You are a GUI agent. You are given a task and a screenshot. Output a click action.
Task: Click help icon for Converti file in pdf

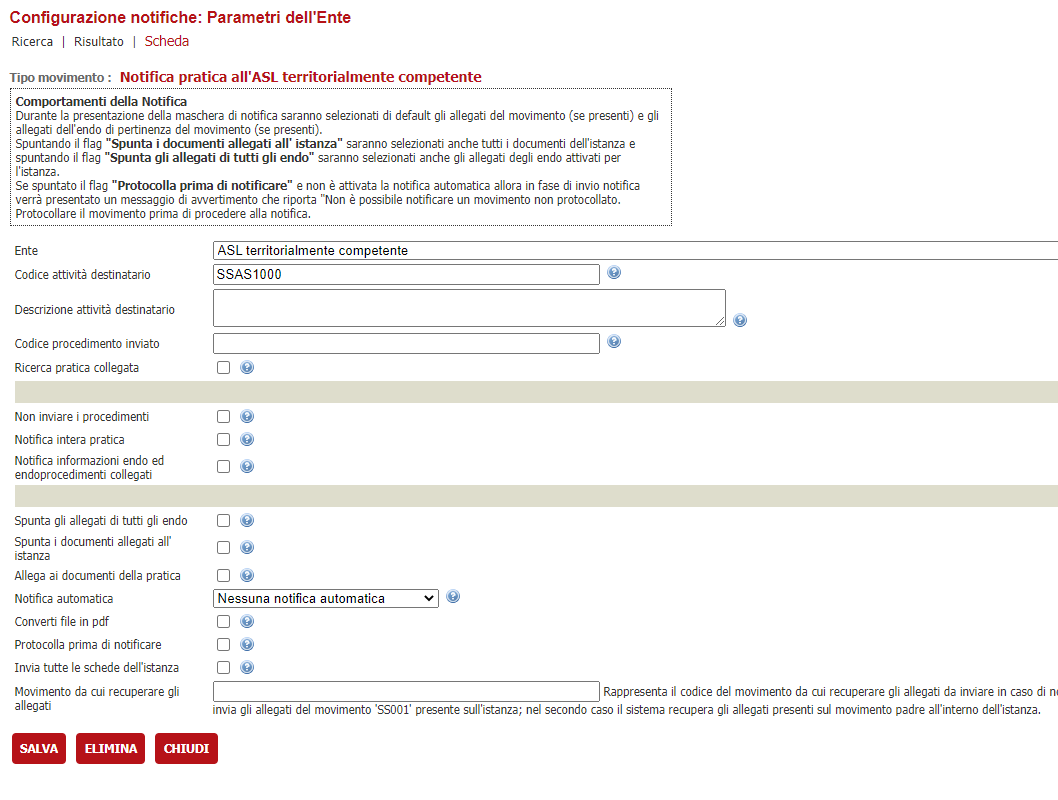(x=247, y=621)
